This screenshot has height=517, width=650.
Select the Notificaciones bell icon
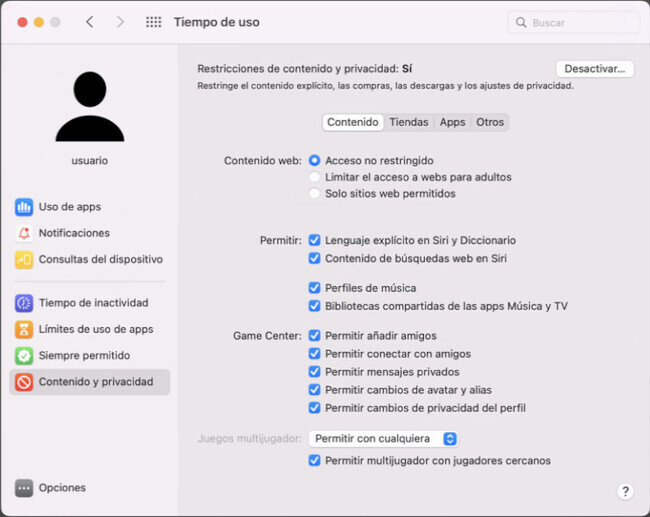coord(24,233)
